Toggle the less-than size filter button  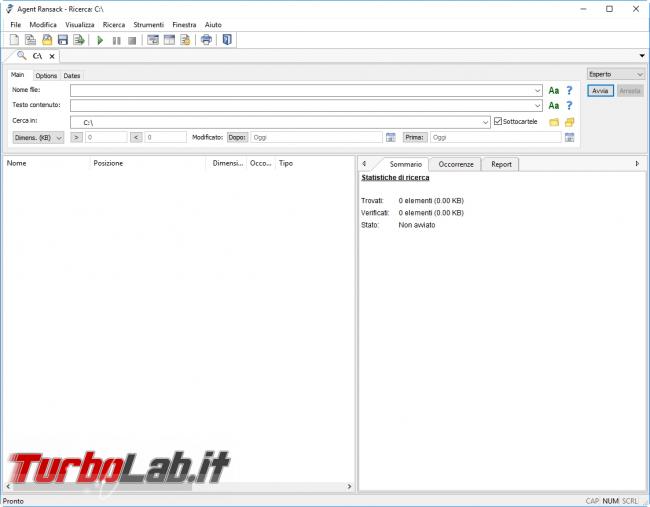pos(136,137)
